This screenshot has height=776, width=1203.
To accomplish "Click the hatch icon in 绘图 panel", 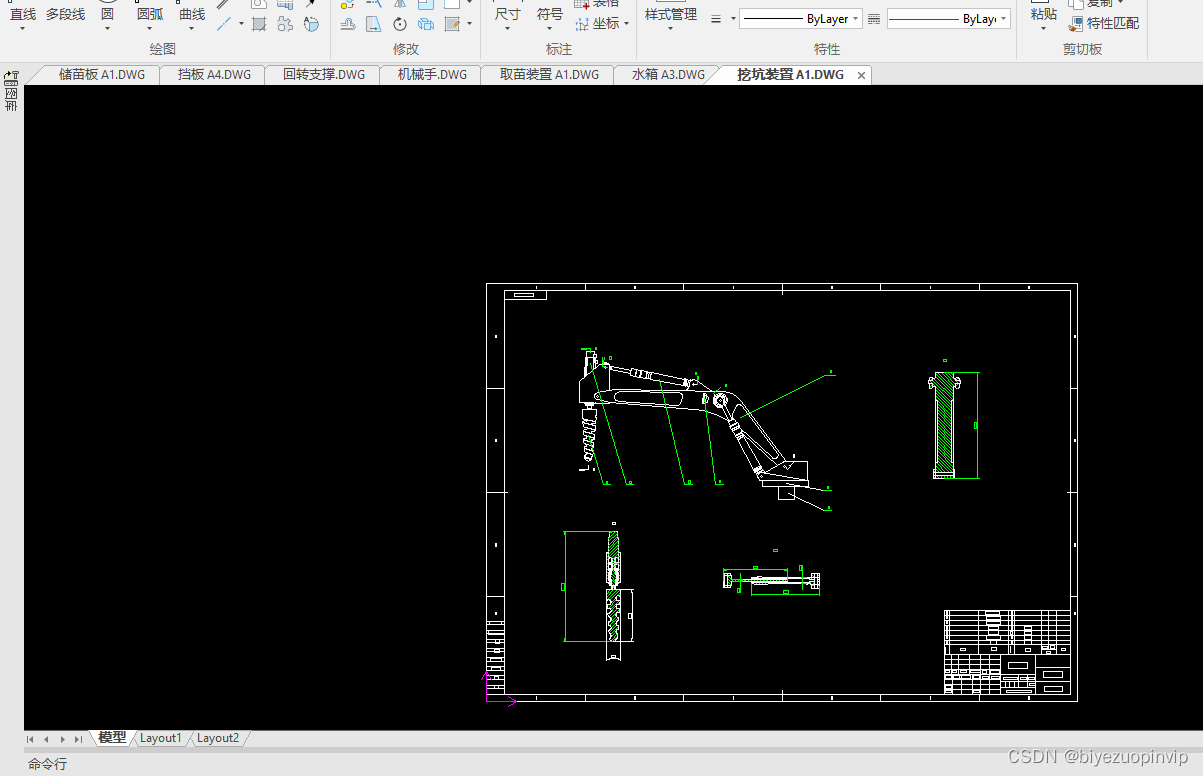I will point(258,23).
